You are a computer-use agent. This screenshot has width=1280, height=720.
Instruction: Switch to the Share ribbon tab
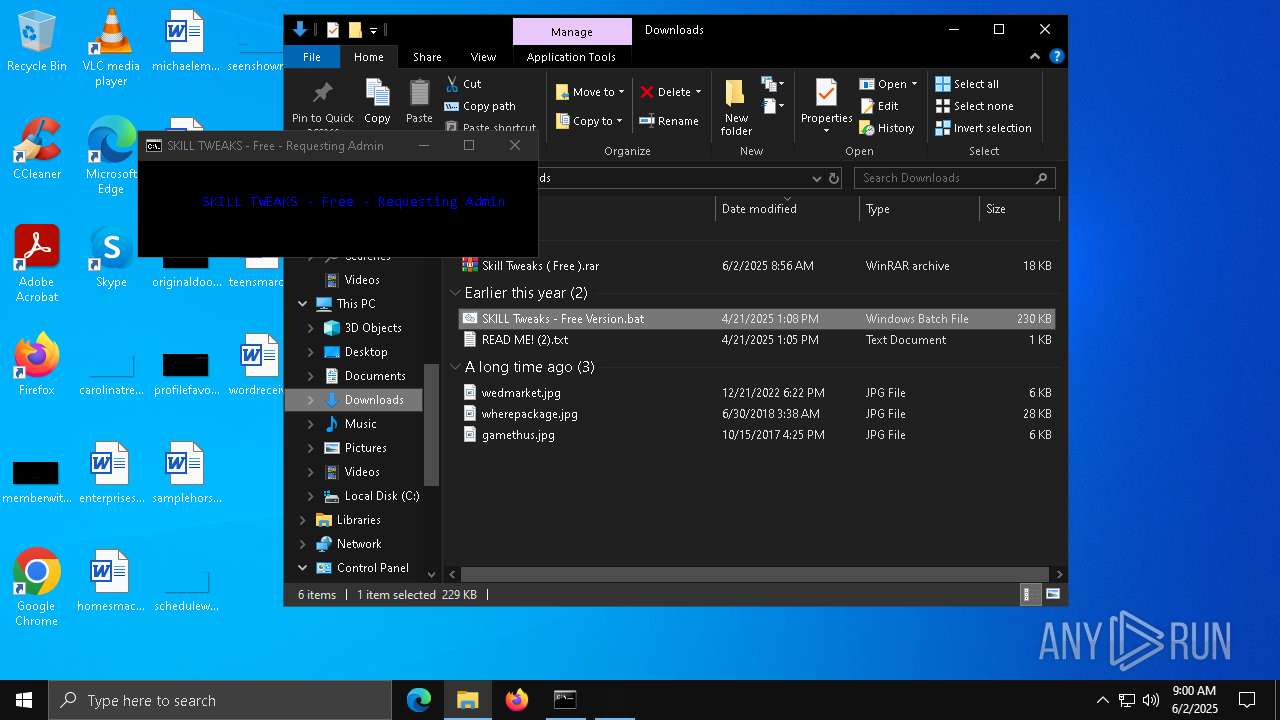point(427,57)
